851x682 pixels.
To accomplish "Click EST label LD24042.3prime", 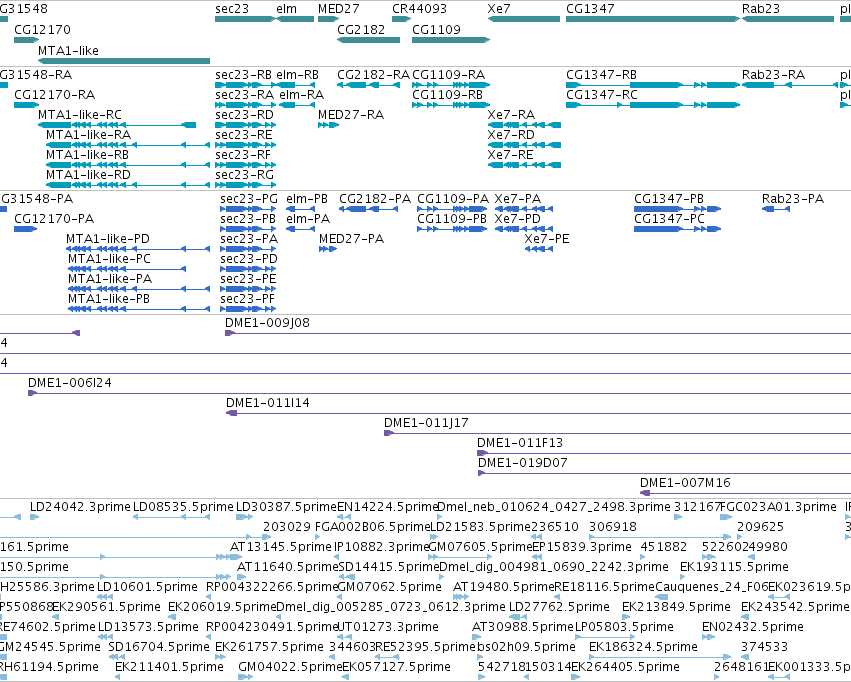I will coord(80,507).
